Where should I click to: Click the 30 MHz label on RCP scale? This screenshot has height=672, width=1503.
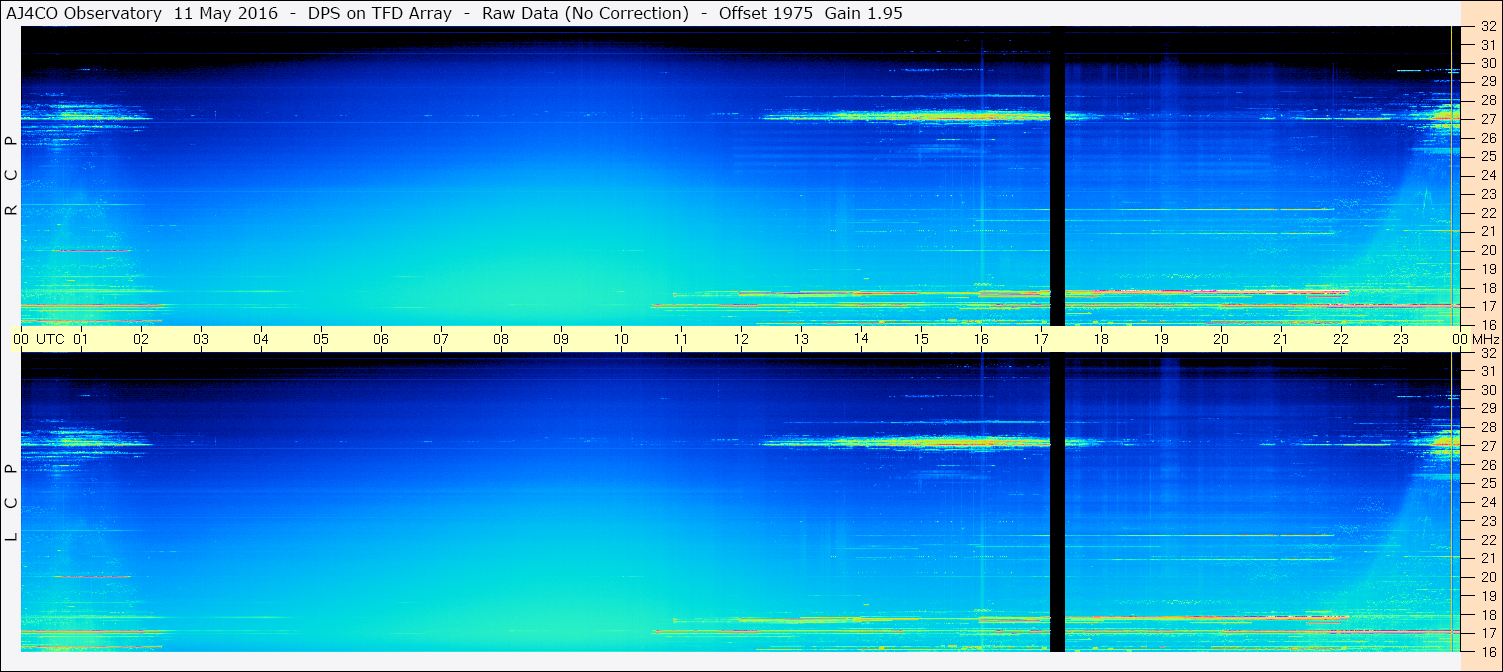point(1487,63)
